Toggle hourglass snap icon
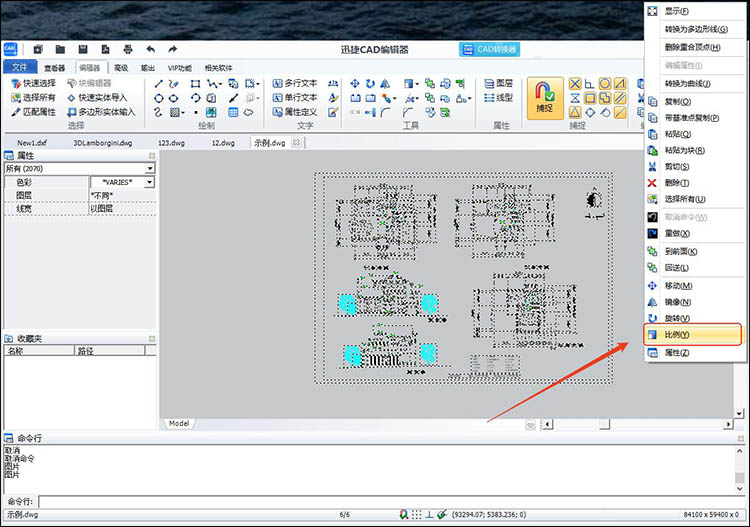 575,99
